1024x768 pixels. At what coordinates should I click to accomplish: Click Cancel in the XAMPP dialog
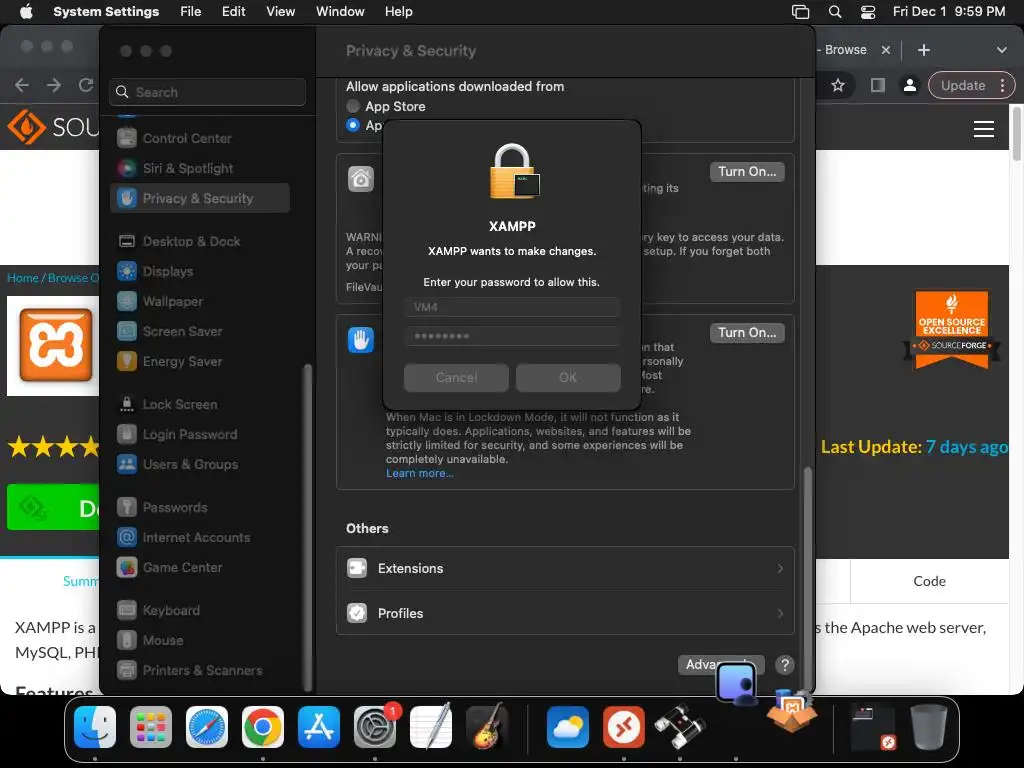[456, 377]
